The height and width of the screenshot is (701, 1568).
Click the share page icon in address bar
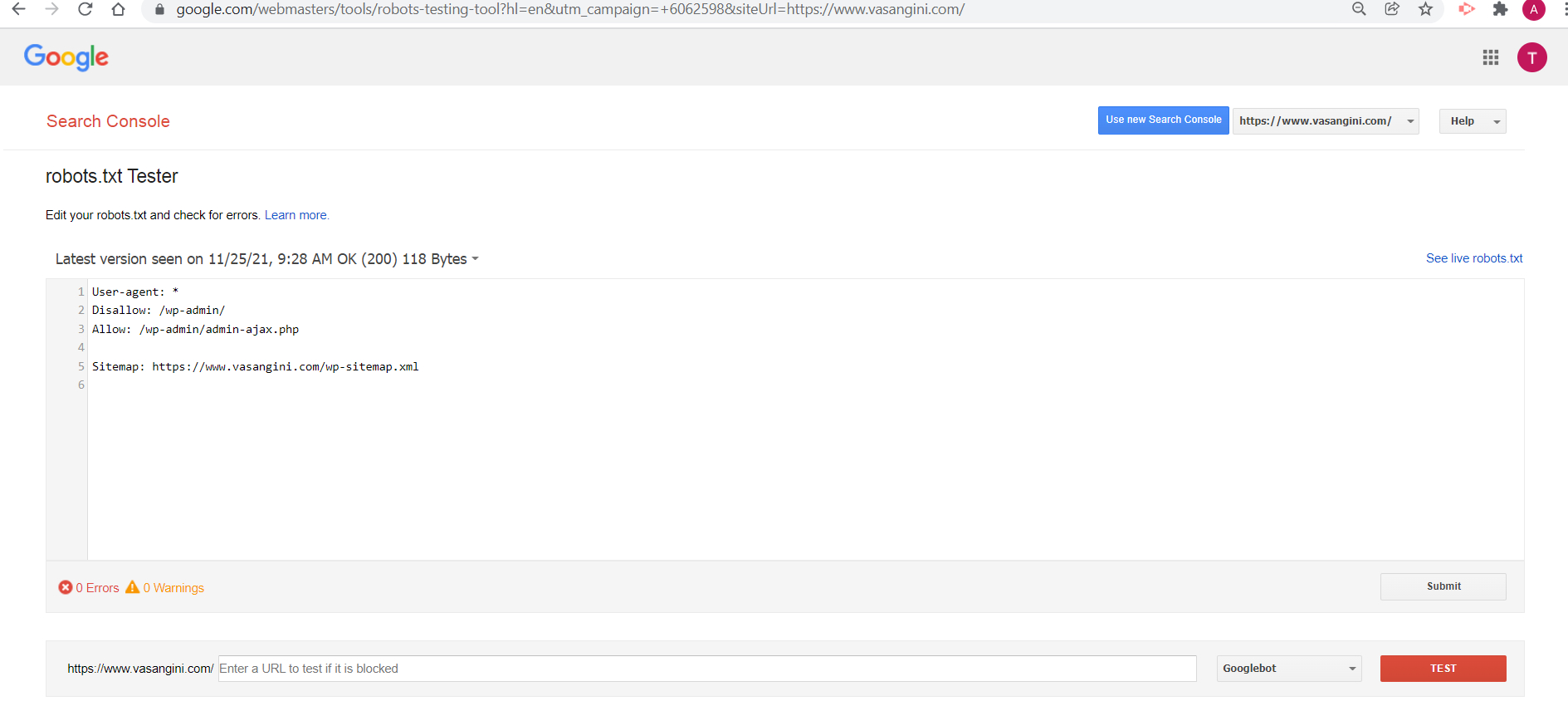click(x=1392, y=9)
